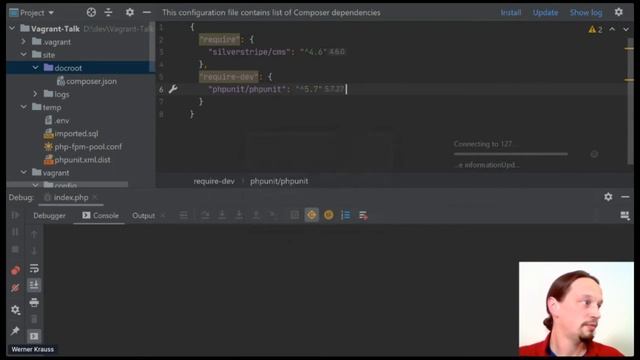Image resolution: width=640 pixels, height=360 pixels.
Task: Switch to the Debugger tab
Action: pyautogui.click(x=49, y=216)
